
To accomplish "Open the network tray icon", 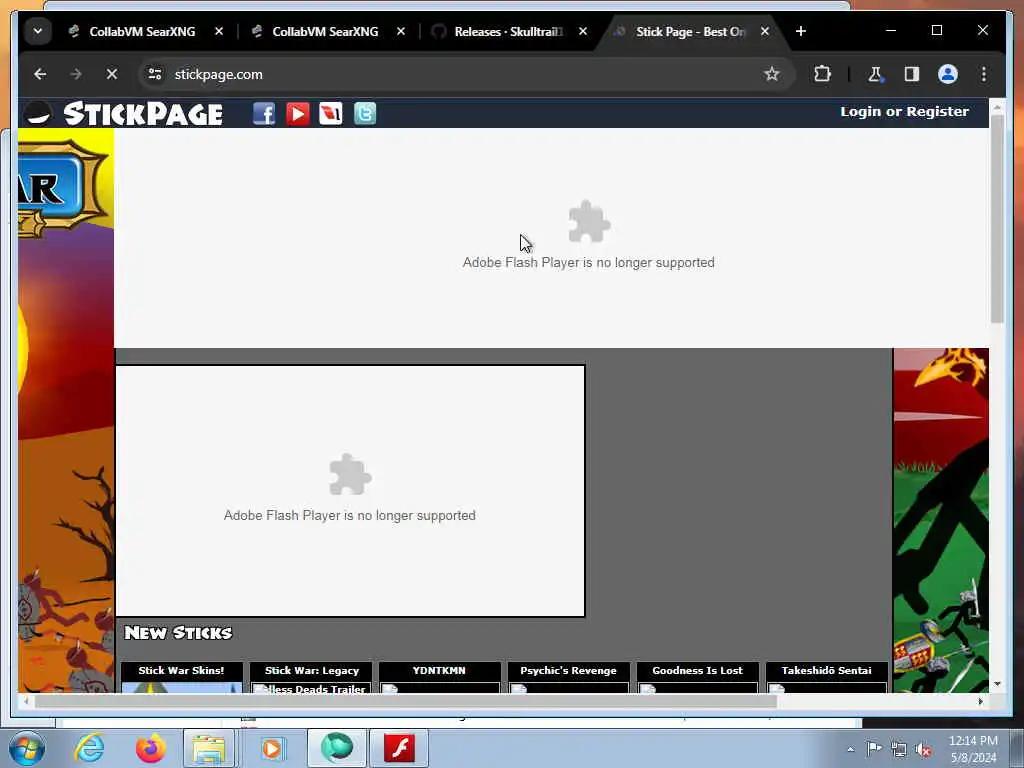I will 899,749.
